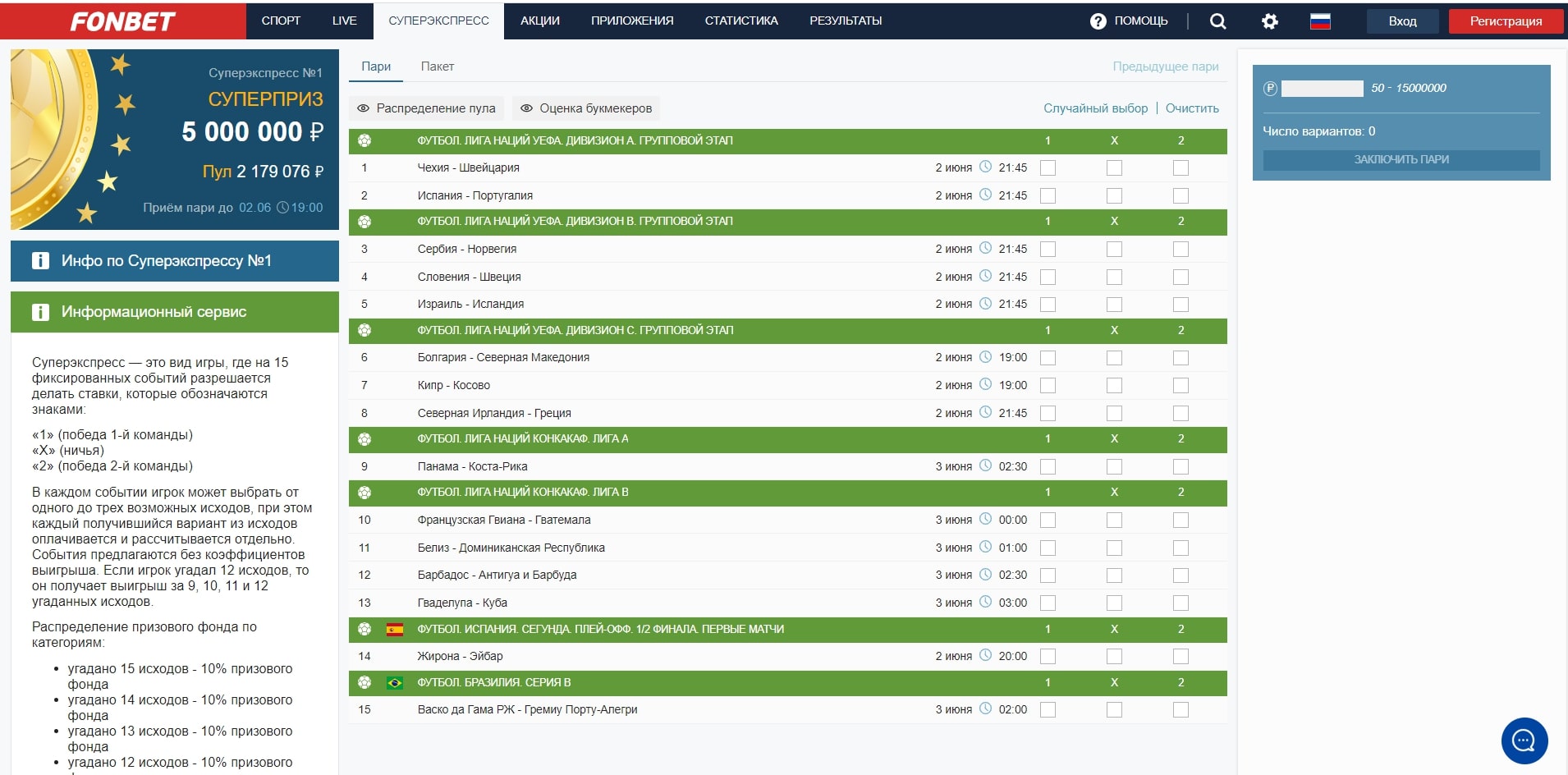Check outcome 2 for Сербия - Норвегия
This screenshot has width=1568, height=775.
click(x=1181, y=249)
